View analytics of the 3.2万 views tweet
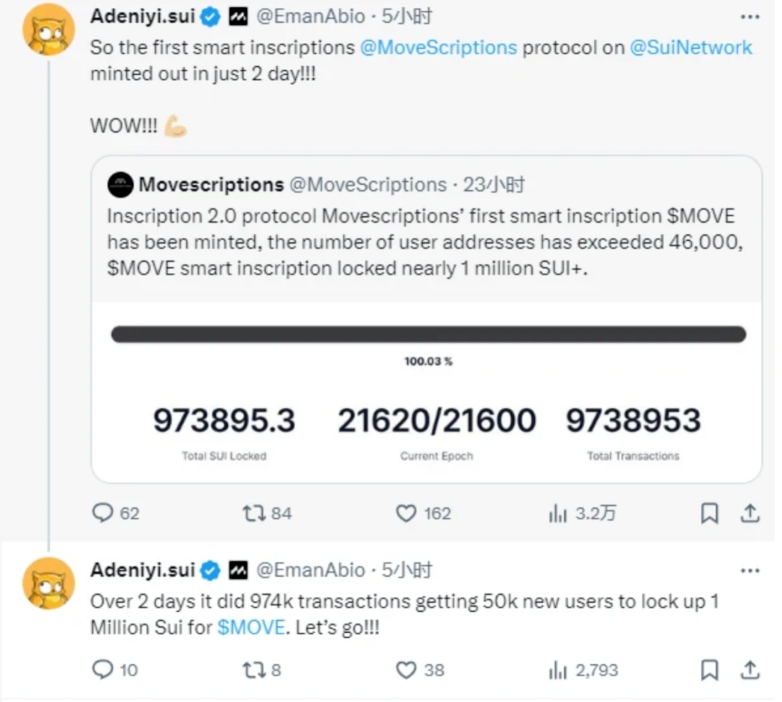The height and width of the screenshot is (702, 782). point(582,513)
